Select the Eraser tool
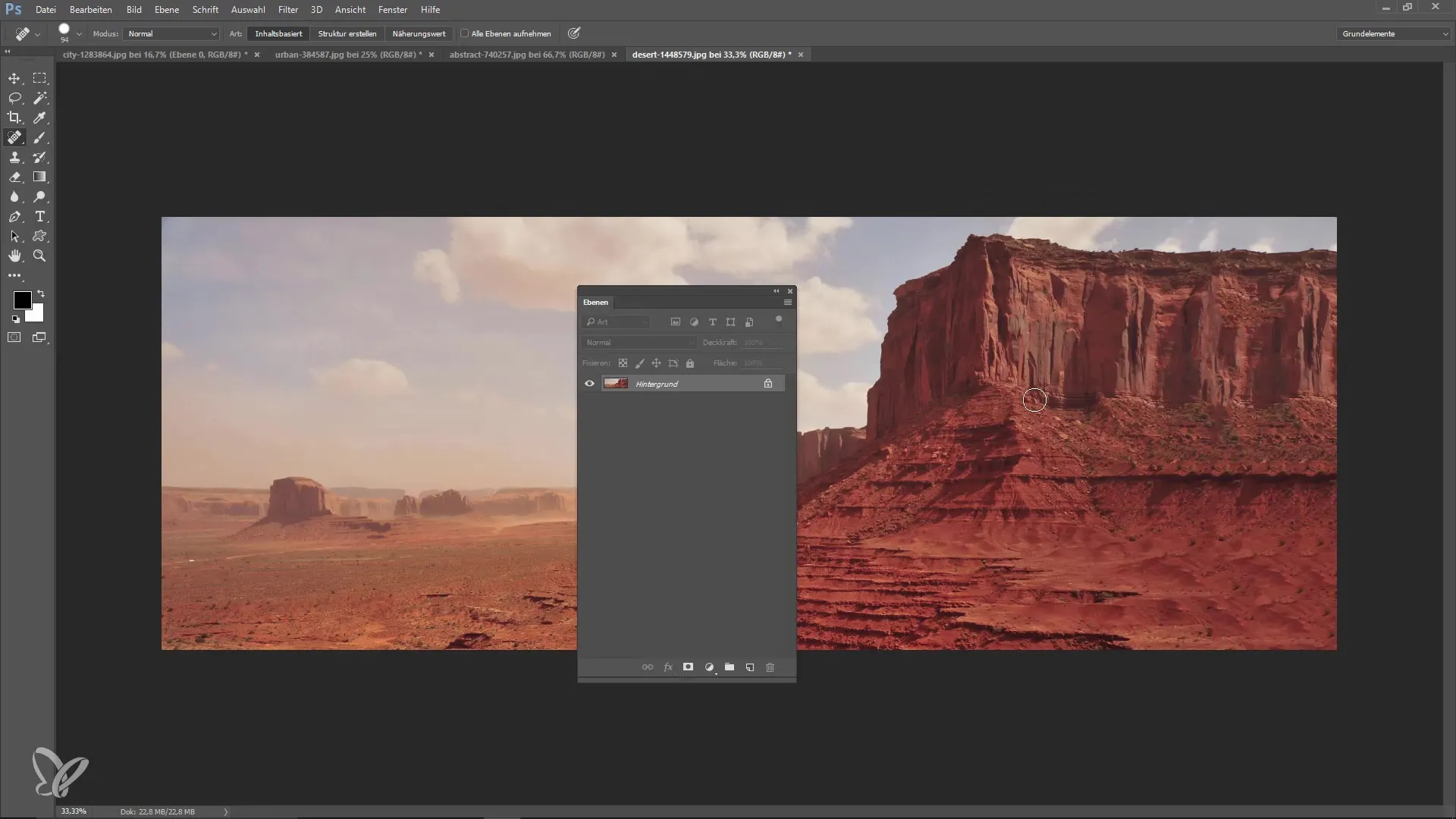1456x819 pixels. 14,177
